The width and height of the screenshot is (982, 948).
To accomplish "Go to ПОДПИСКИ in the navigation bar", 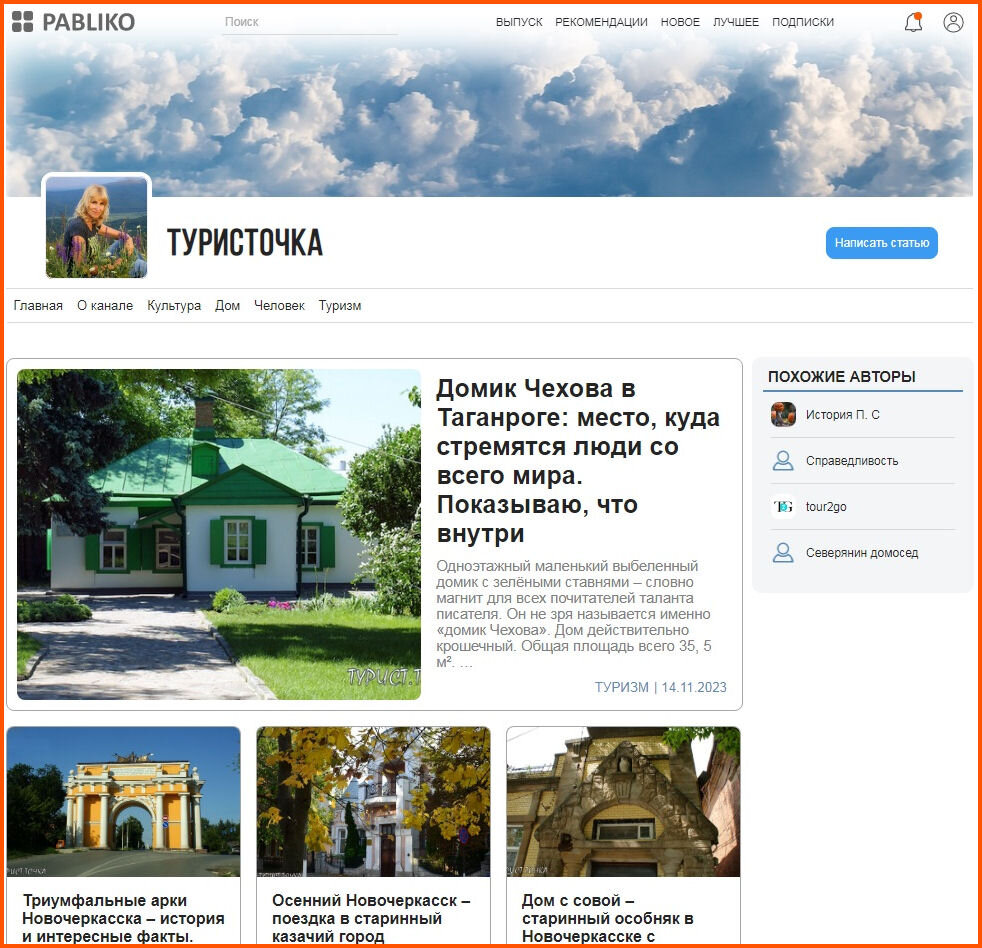I will (803, 21).
